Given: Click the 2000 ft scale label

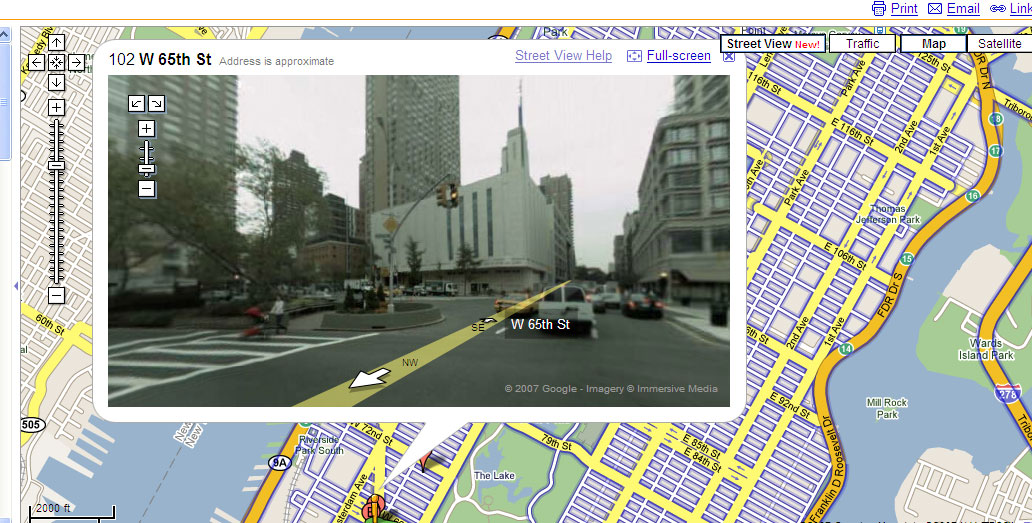Looking at the screenshot, I should 53,509.
